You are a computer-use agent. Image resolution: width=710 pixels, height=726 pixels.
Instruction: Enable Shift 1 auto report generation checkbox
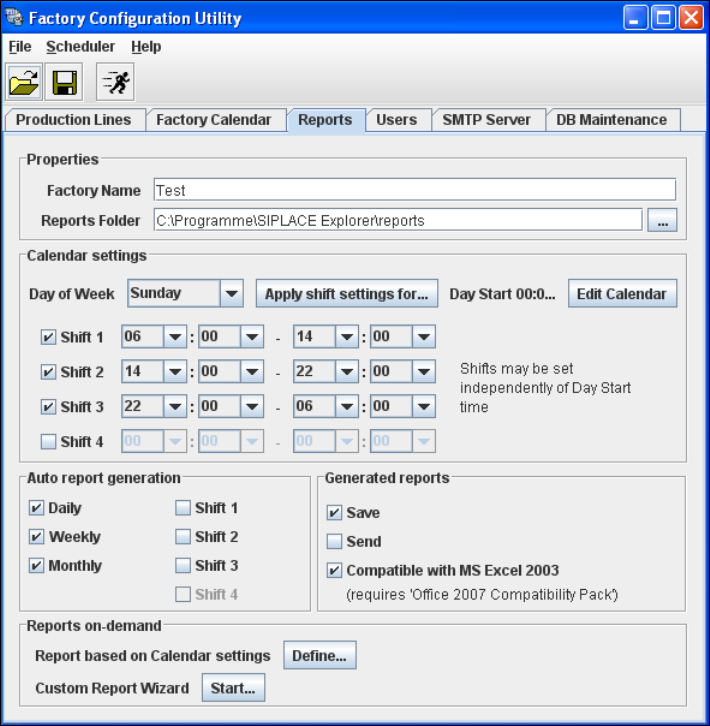[183, 508]
